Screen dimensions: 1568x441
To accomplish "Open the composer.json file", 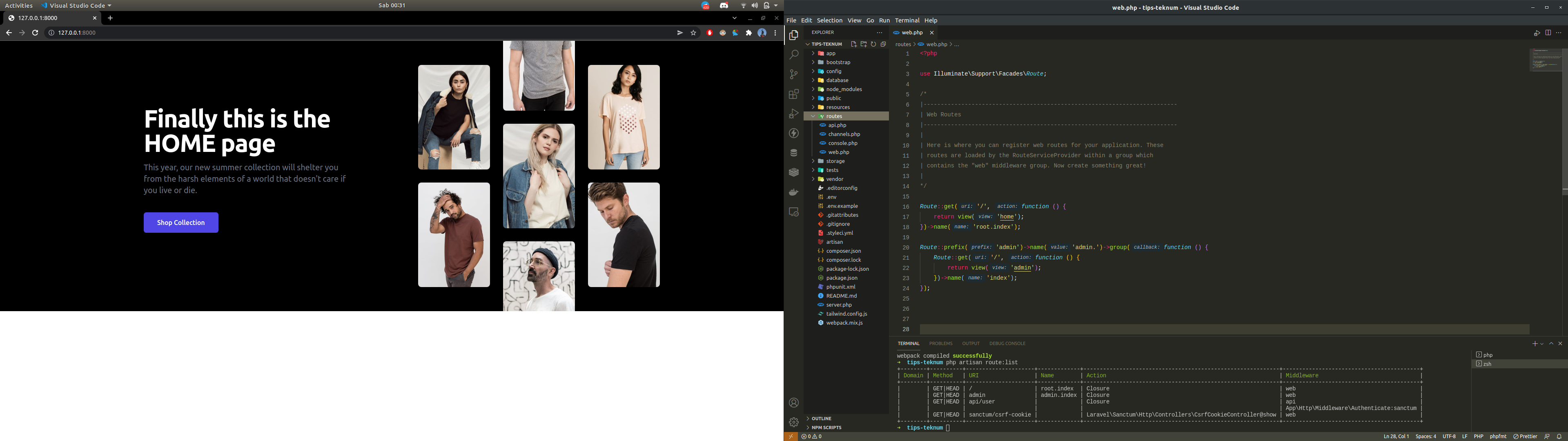I will point(843,251).
